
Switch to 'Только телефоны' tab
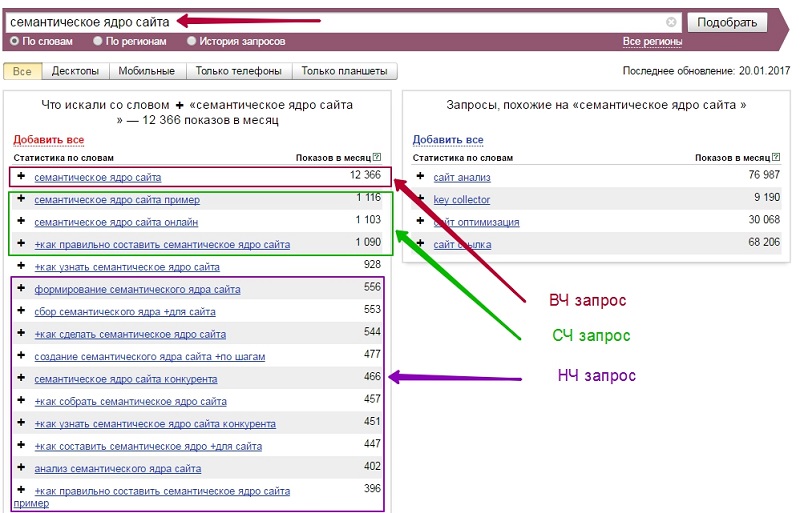point(239,71)
